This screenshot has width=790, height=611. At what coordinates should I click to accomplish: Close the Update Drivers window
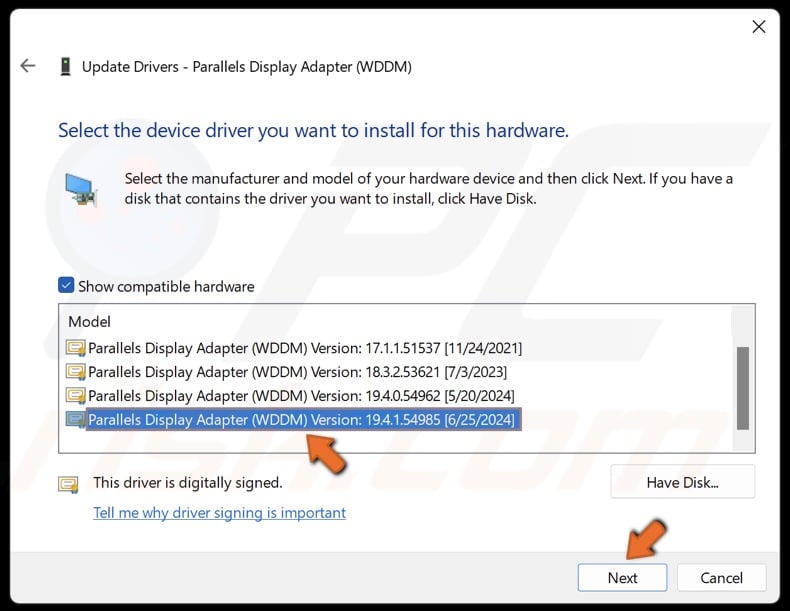(759, 27)
